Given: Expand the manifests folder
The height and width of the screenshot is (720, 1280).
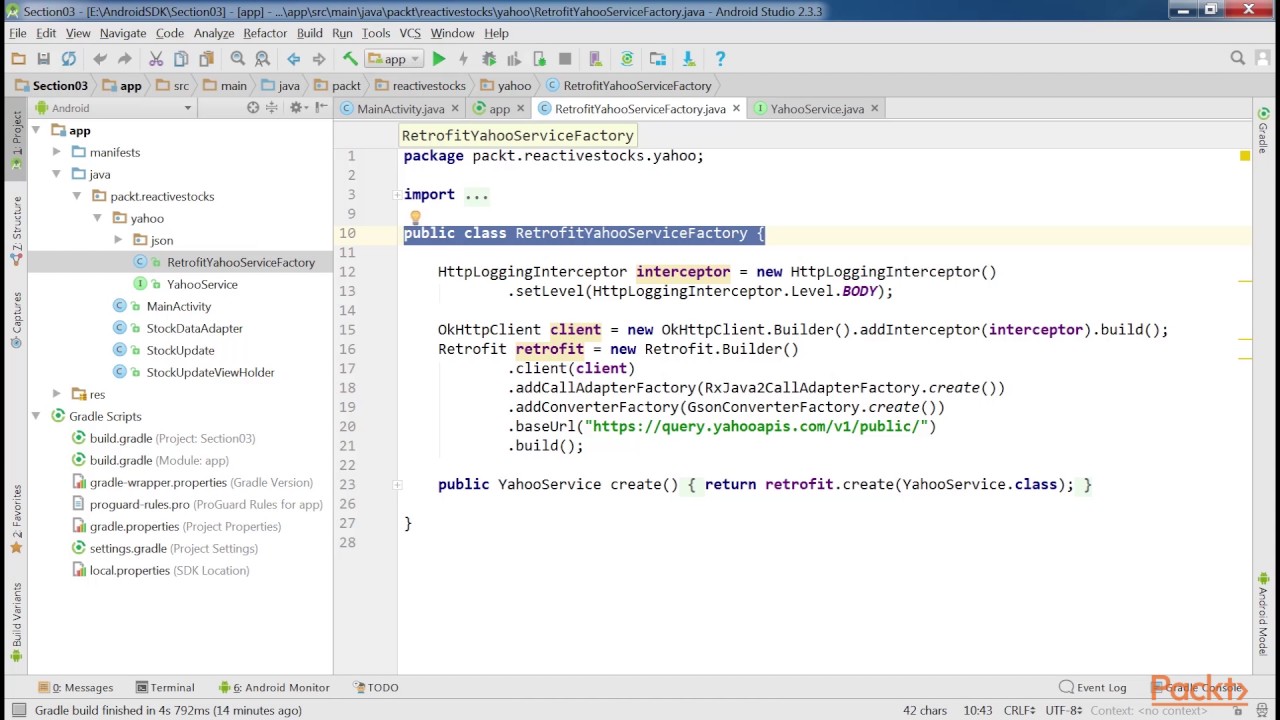Looking at the screenshot, I should (x=56, y=152).
